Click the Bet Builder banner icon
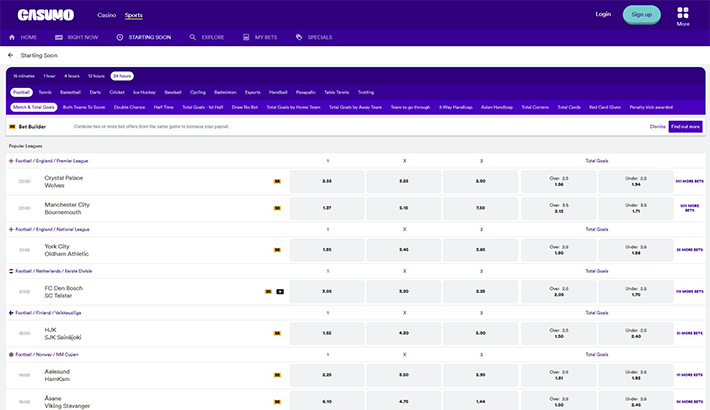Image resolution: width=710 pixels, height=410 pixels. pos(12,127)
